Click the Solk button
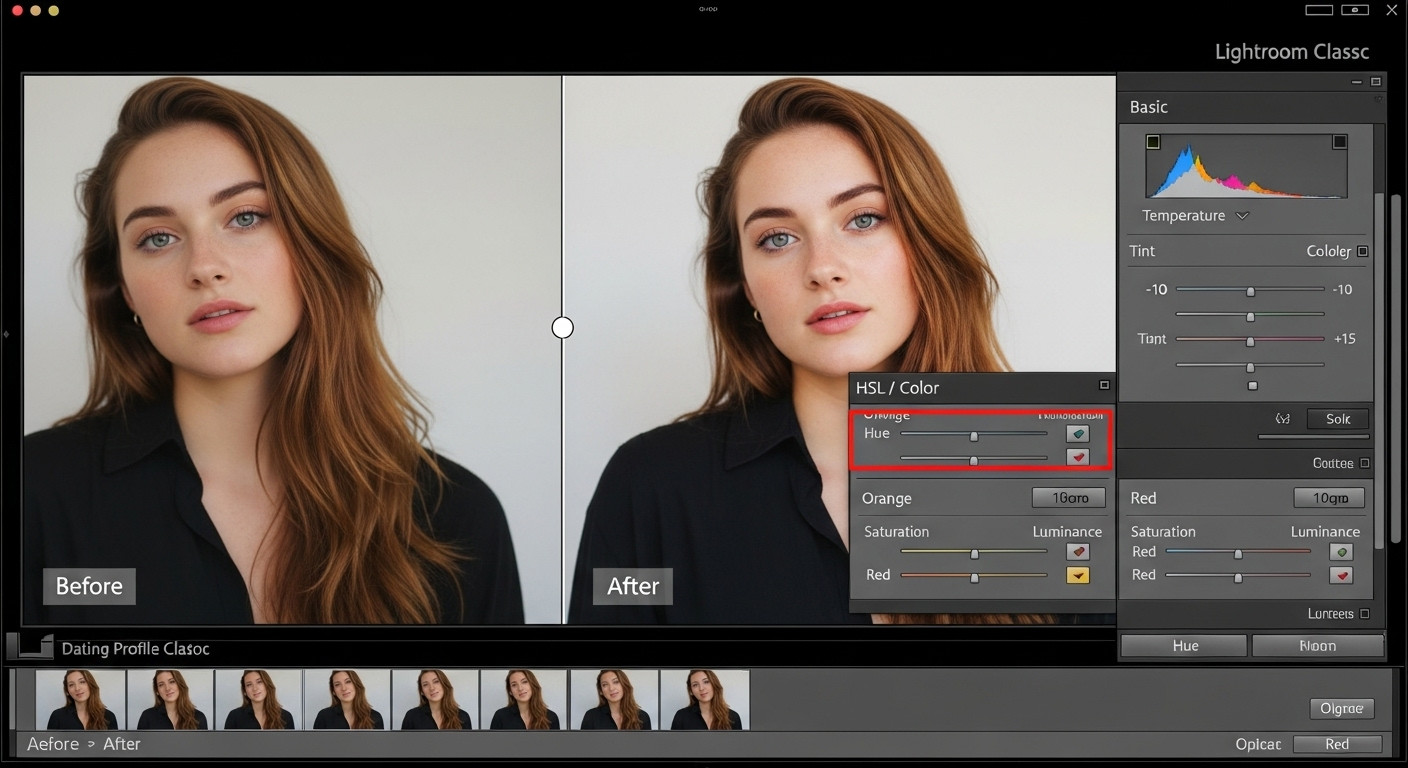The image size is (1408, 768). [1337, 419]
